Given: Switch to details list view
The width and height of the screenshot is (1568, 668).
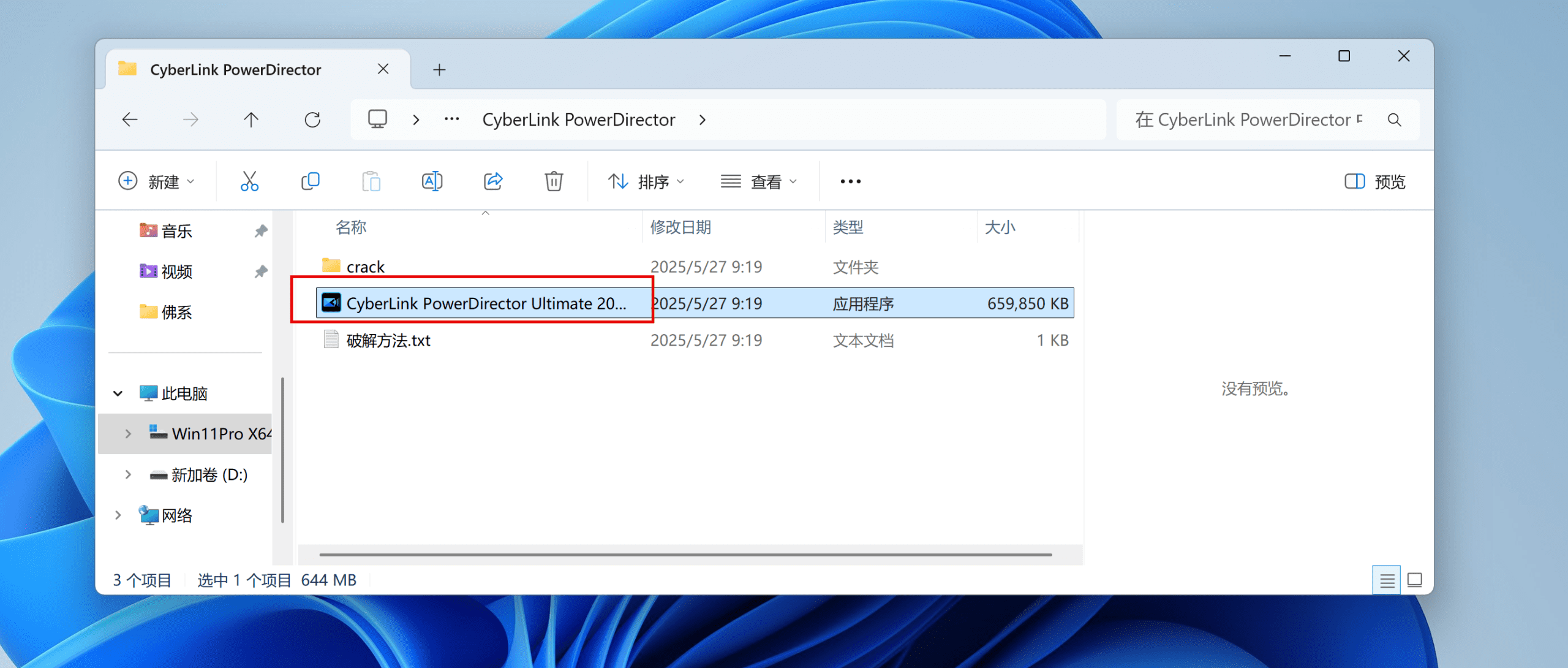Looking at the screenshot, I should coord(1387,580).
